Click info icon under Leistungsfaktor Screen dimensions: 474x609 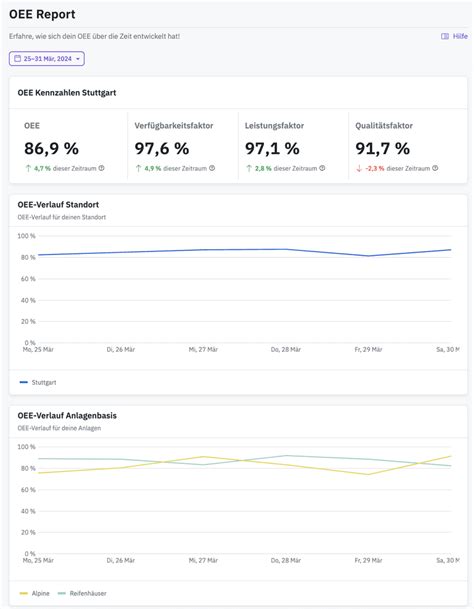[x=322, y=168]
